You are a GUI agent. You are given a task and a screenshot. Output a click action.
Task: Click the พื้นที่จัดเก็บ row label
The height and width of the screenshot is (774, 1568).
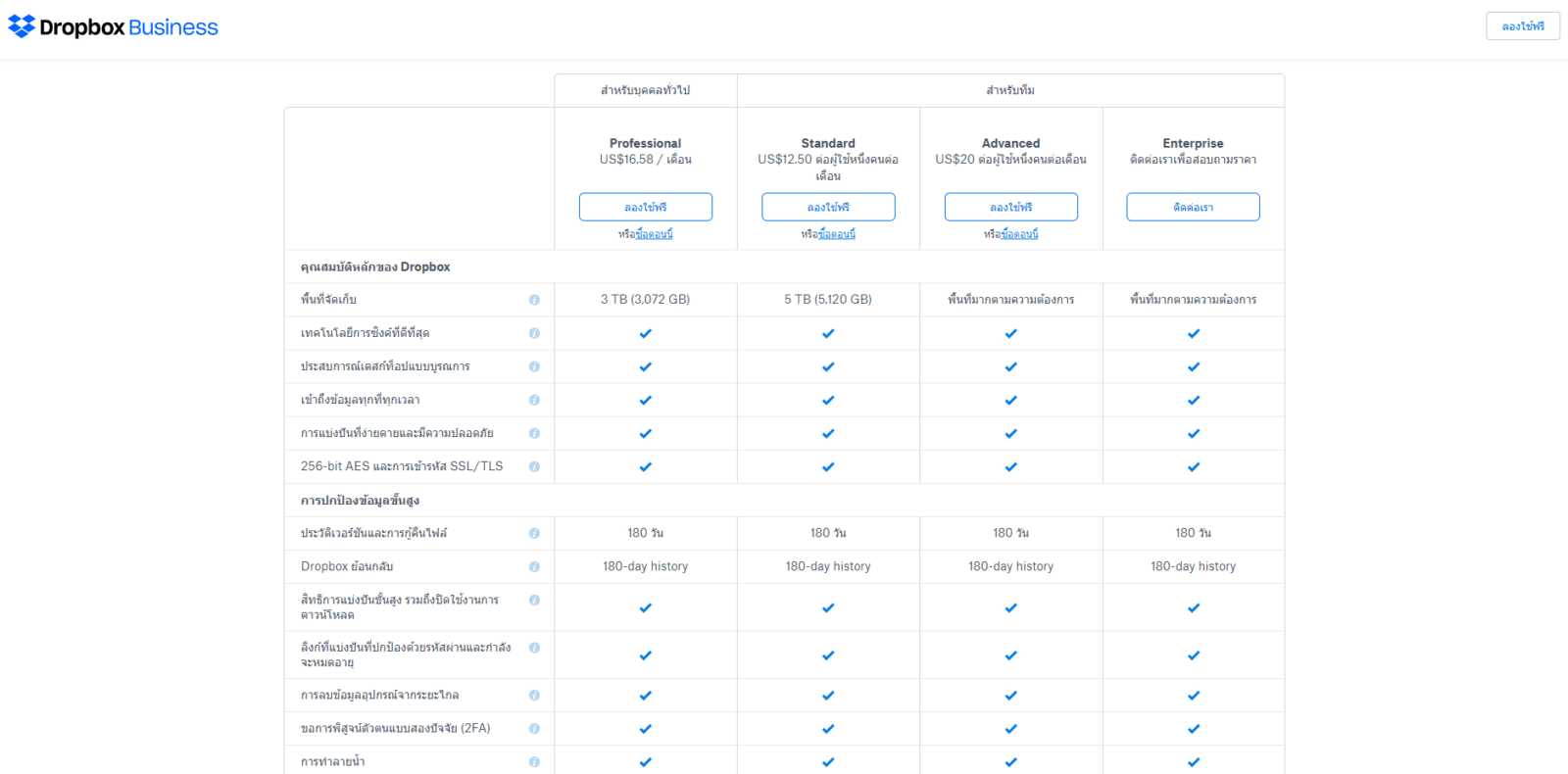point(328,300)
